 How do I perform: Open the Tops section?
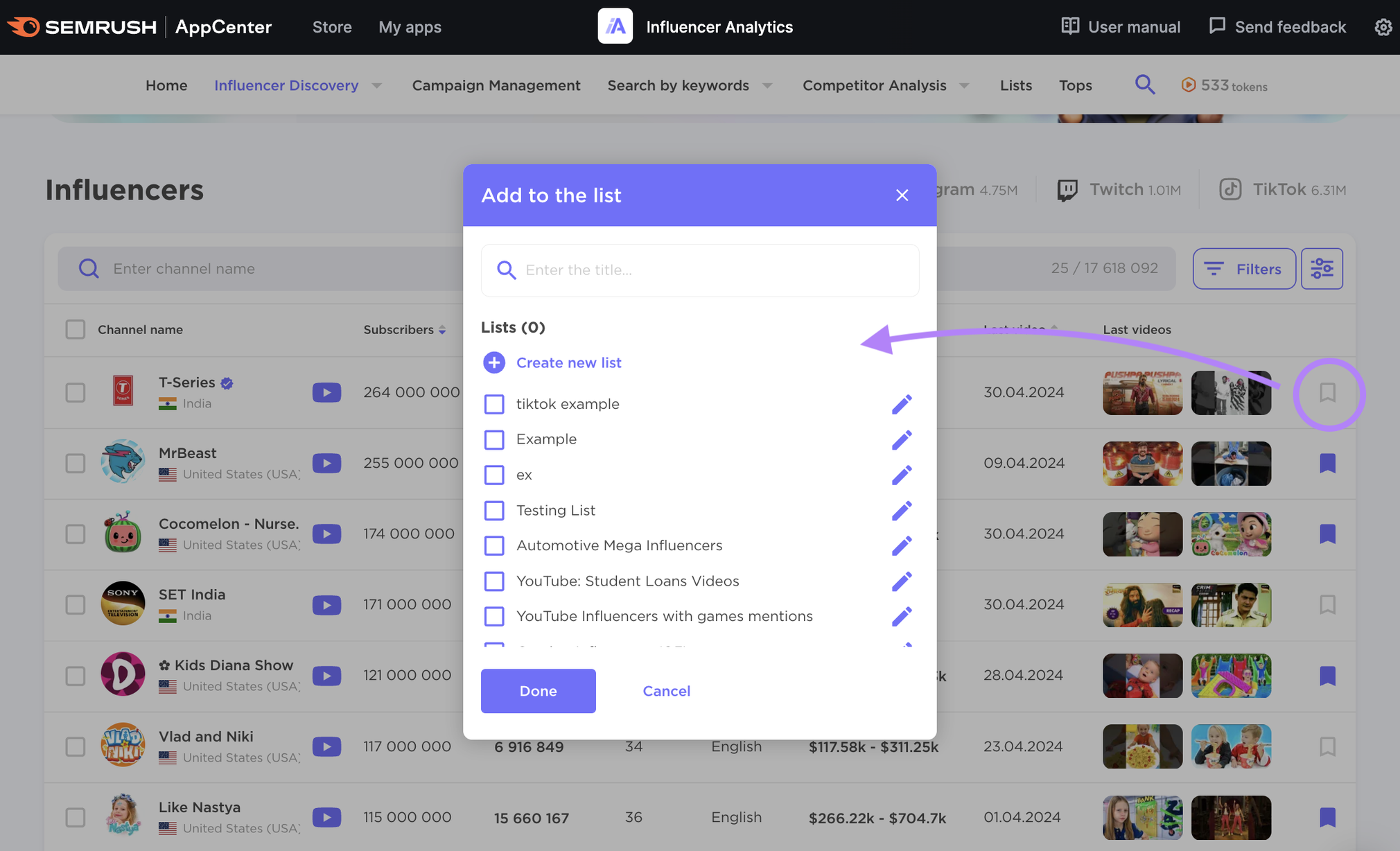pos(1076,85)
